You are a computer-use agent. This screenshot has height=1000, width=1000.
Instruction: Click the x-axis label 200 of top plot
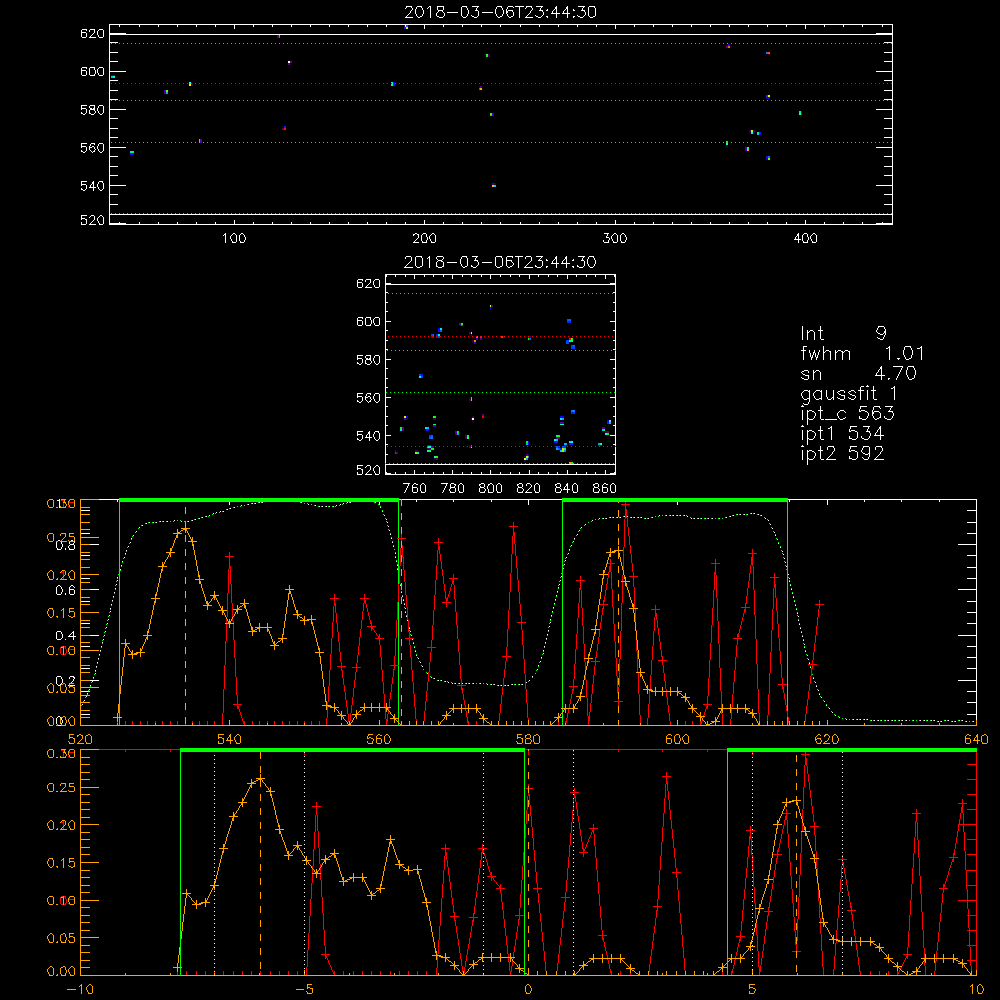[x=424, y=239]
